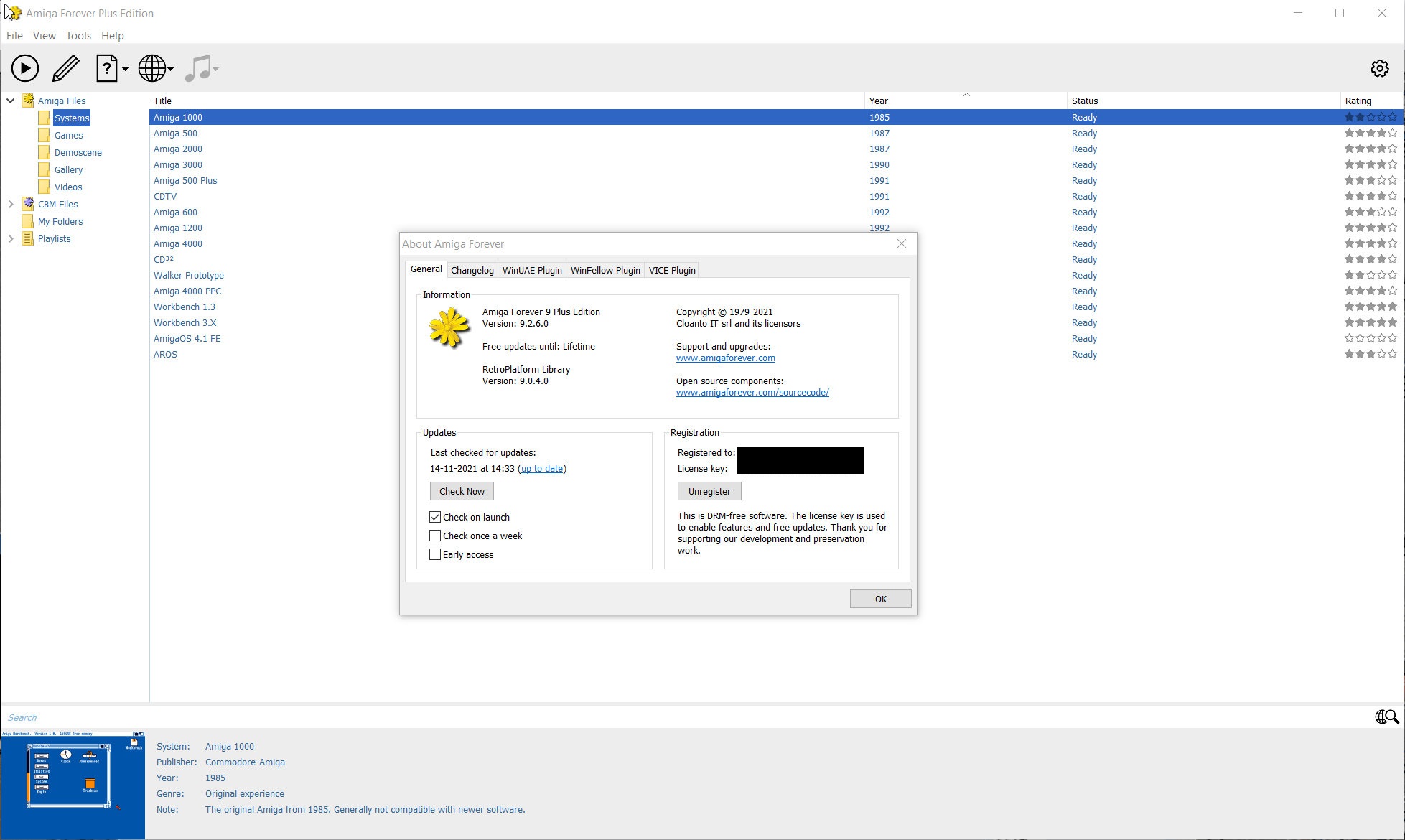This screenshot has width=1405, height=840.
Task: Switch to the WinFellow Plugin tab
Action: pyautogui.click(x=605, y=270)
